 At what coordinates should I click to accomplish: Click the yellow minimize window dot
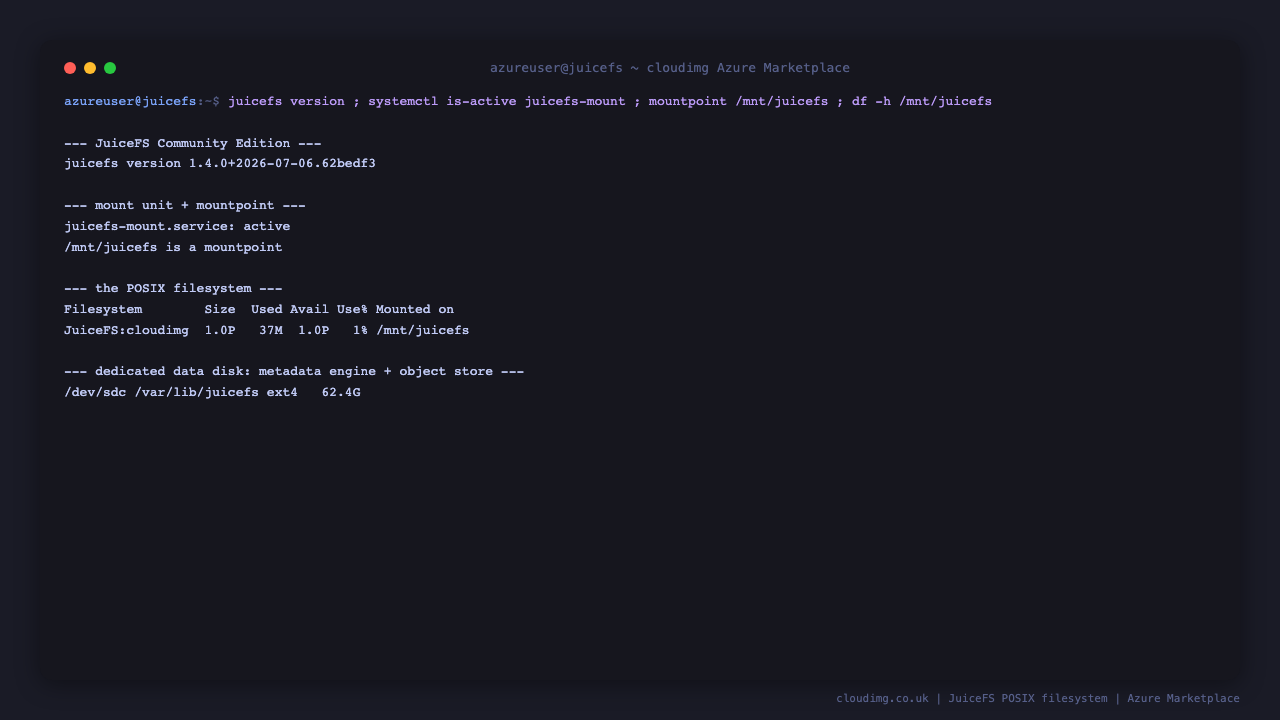90,68
